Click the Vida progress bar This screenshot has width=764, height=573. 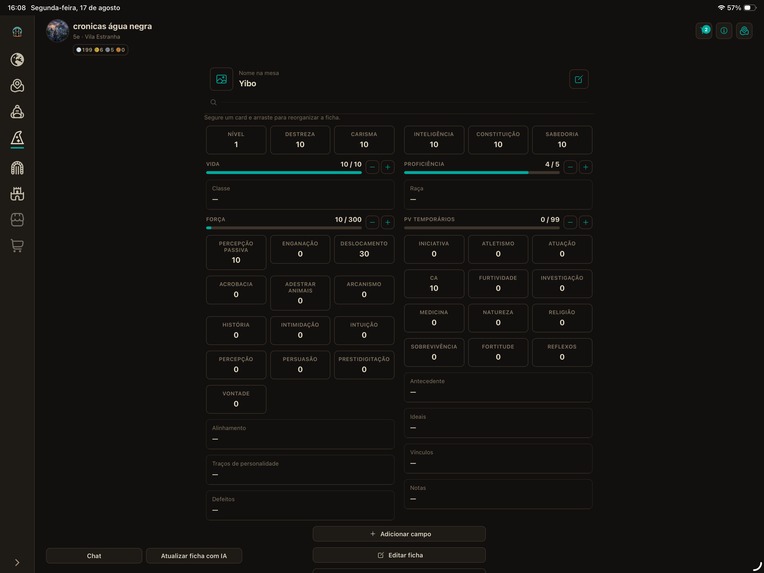284,172
